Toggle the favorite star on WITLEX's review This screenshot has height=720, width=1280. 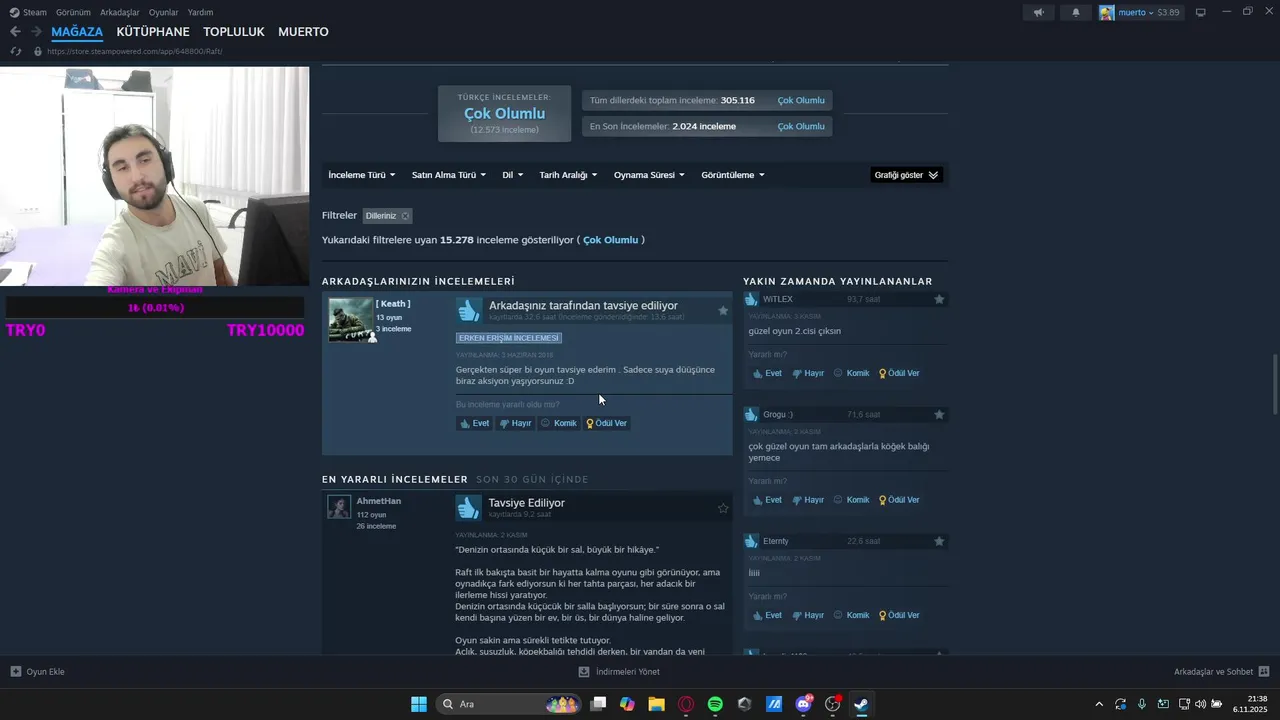point(939,299)
